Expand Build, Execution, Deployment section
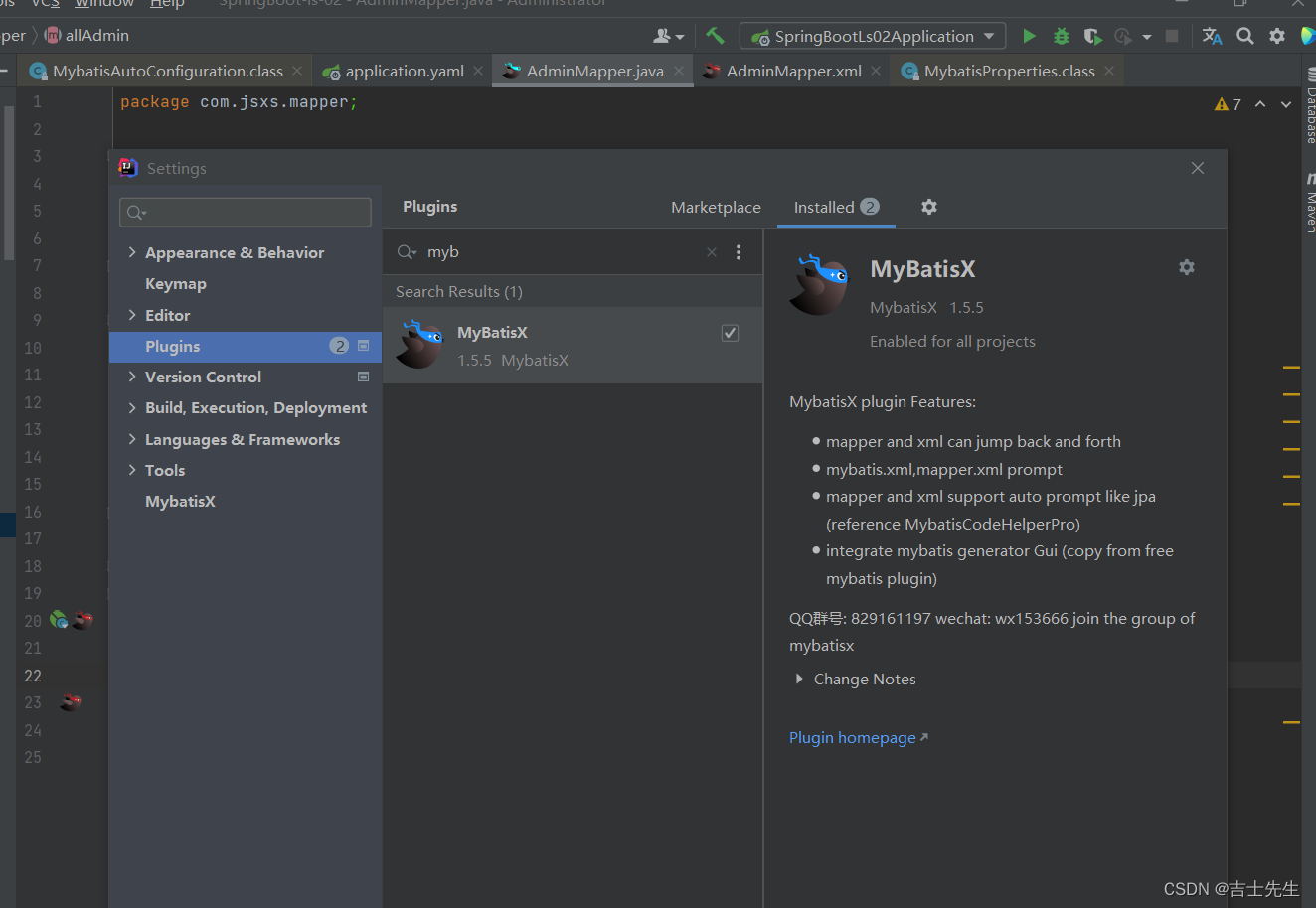 pyautogui.click(x=132, y=407)
